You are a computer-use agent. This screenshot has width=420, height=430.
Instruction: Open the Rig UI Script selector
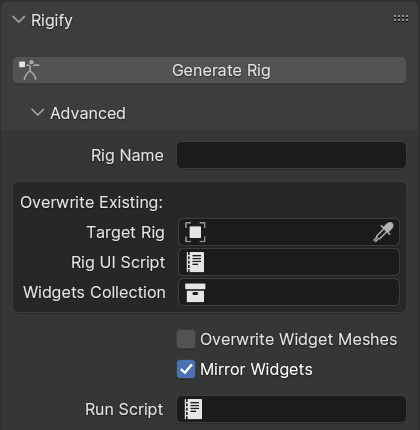coord(289,262)
